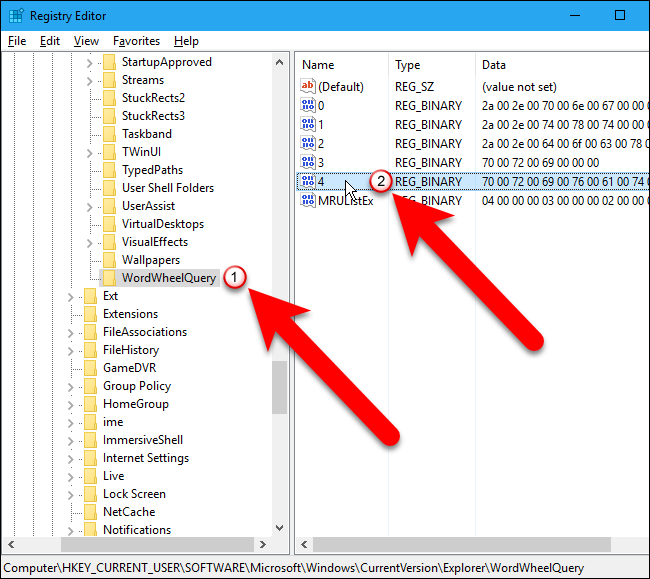
Task: Click the tree pane scroll down arrow
Action: tap(279, 528)
